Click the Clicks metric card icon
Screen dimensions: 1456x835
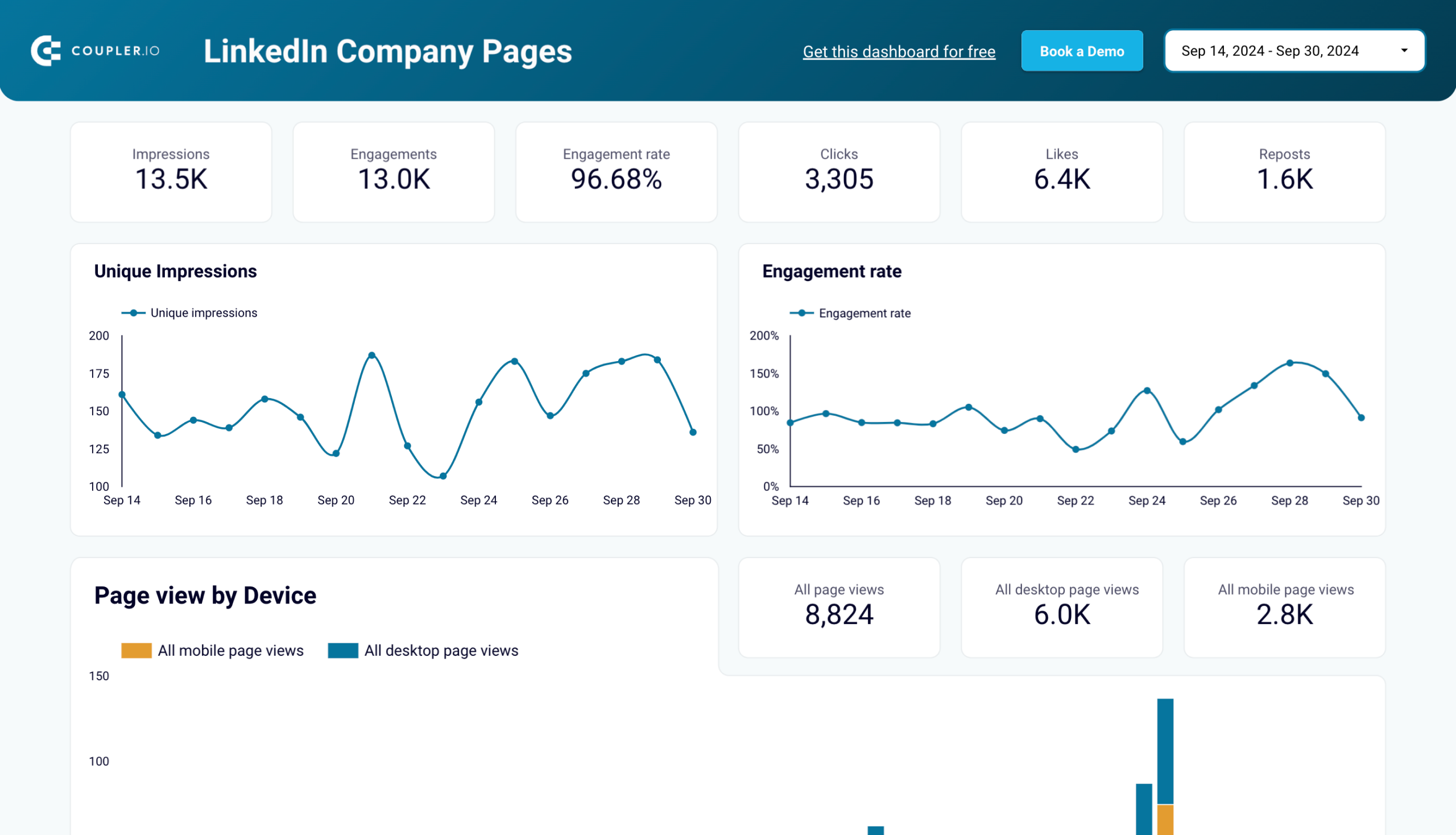(x=838, y=170)
